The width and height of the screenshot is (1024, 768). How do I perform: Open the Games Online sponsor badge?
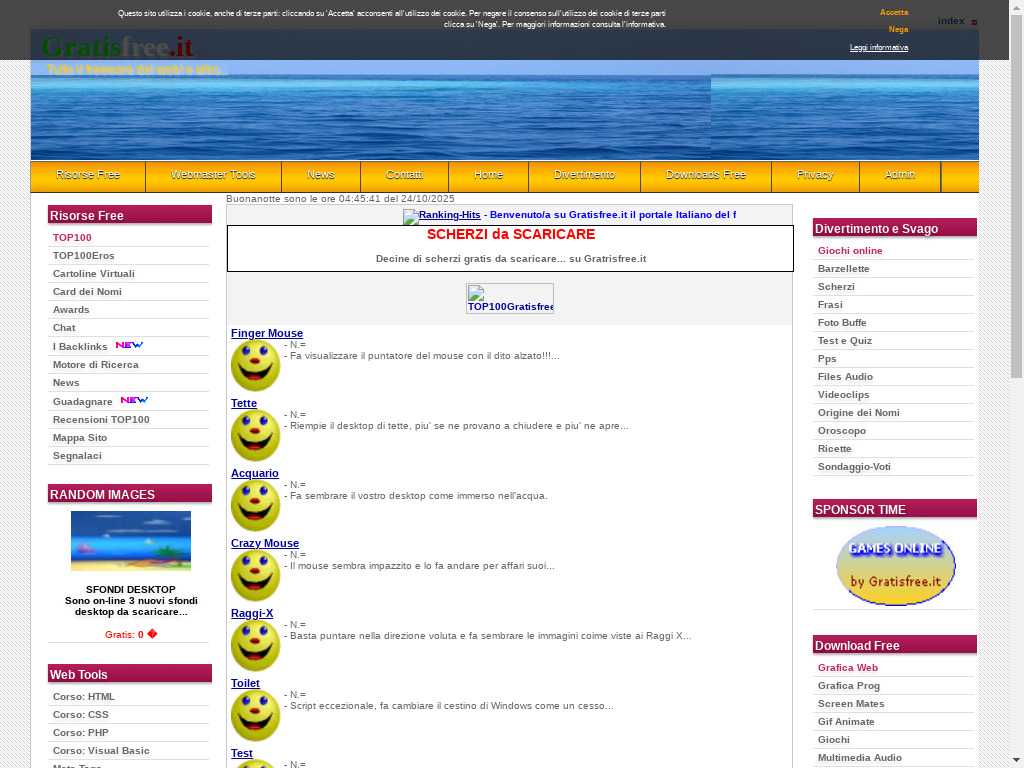point(895,566)
